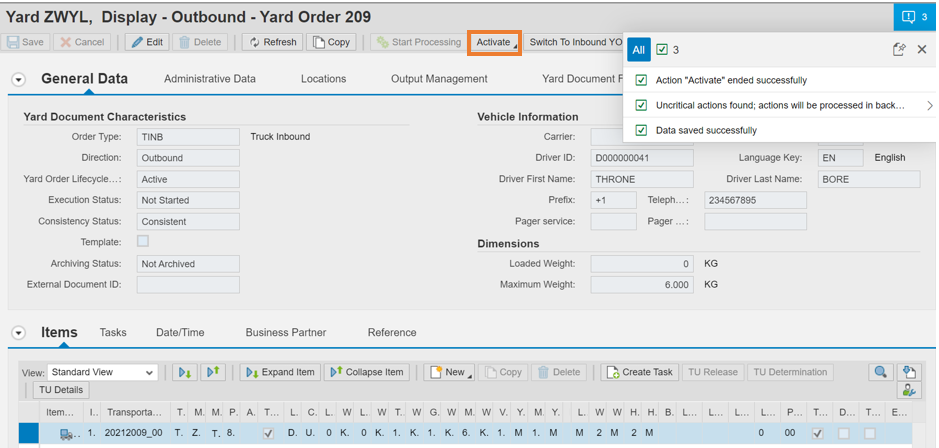Click the TU Details button
Image resolution: width=939 pixels, height=448 pixels.
click(x=60, y=390)
